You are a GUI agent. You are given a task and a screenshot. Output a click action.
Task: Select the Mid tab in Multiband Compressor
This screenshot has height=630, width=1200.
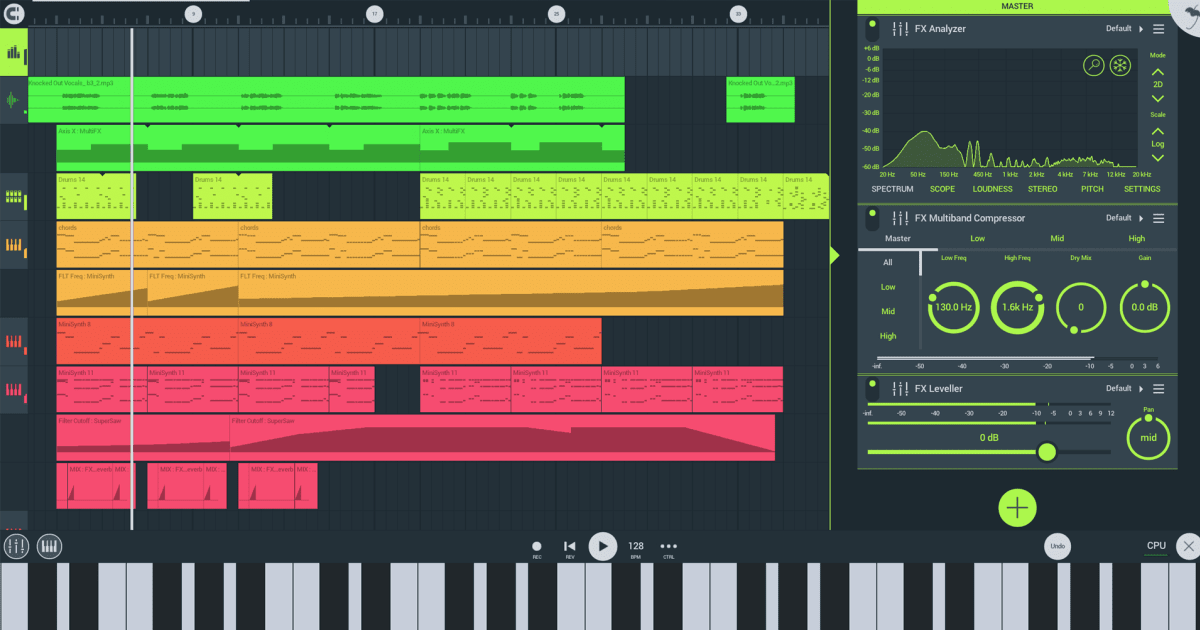(x=1057, y=239)
